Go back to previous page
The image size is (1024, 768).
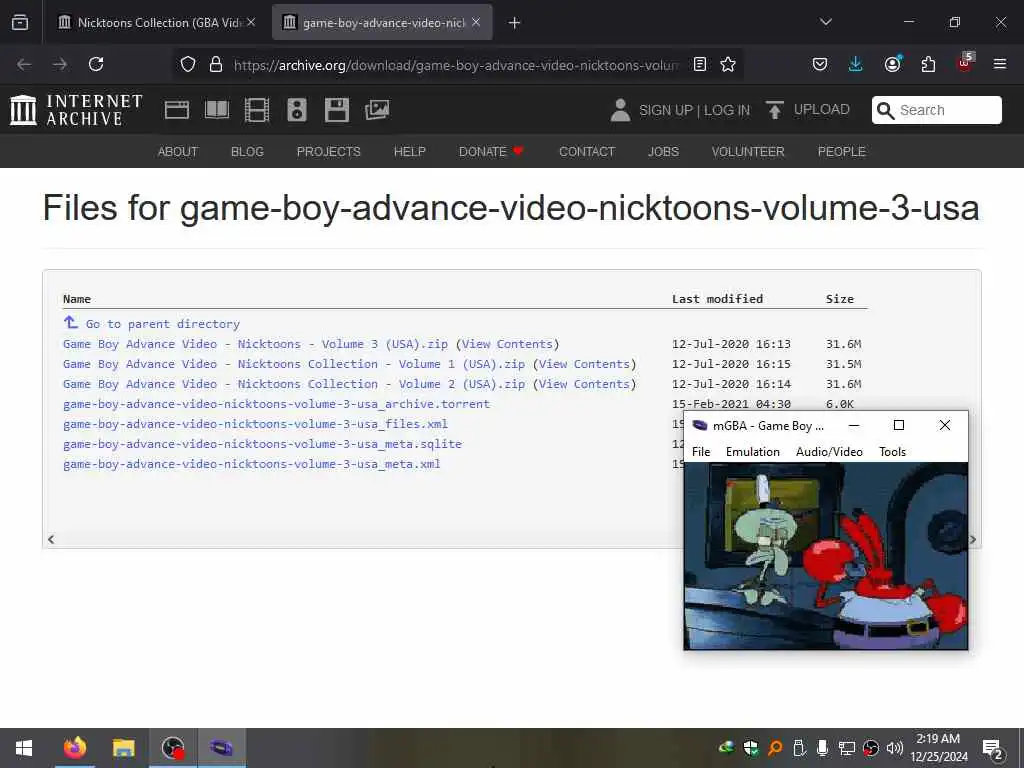click(24, 64)
